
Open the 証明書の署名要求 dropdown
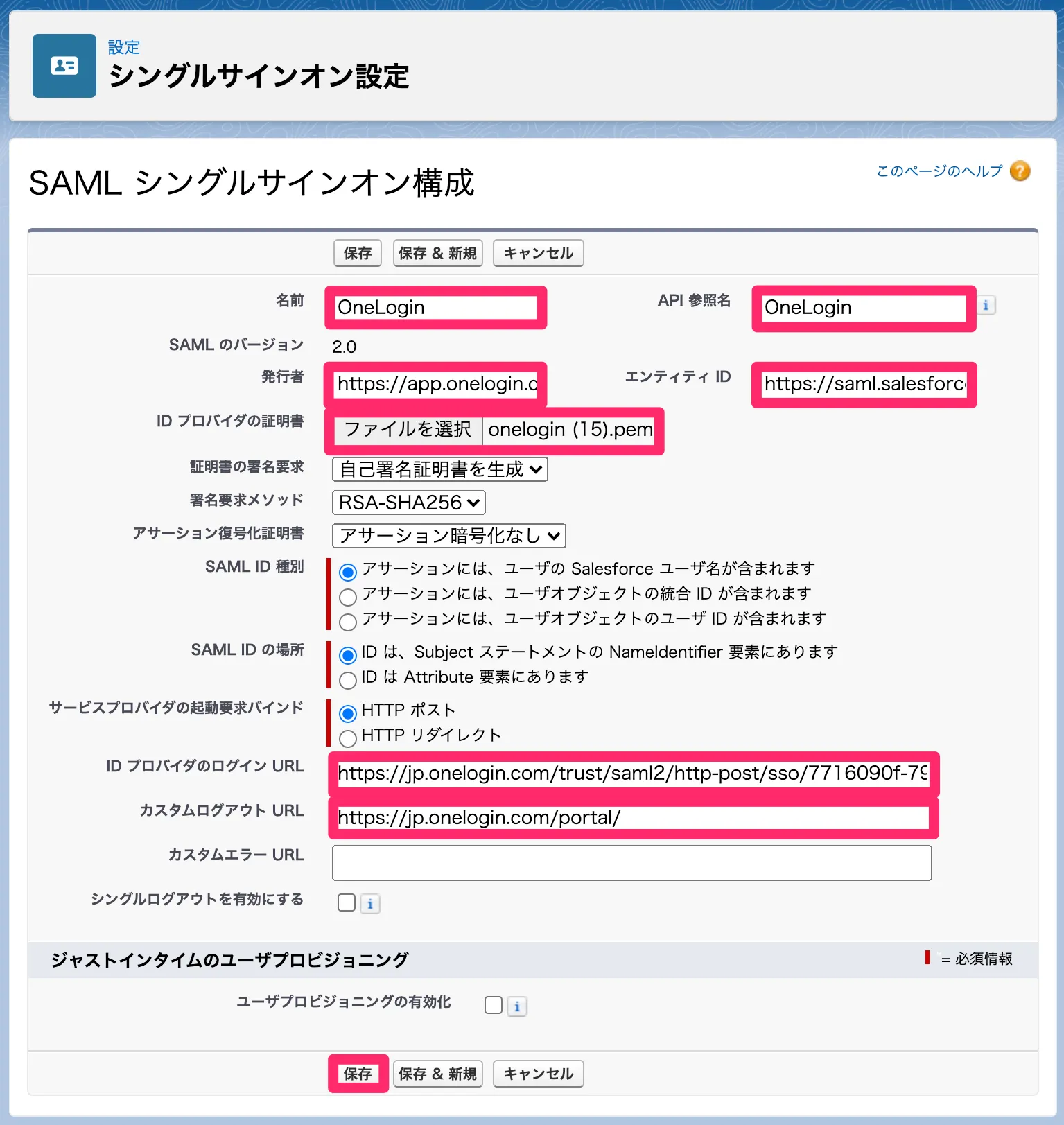coord(440,469)
